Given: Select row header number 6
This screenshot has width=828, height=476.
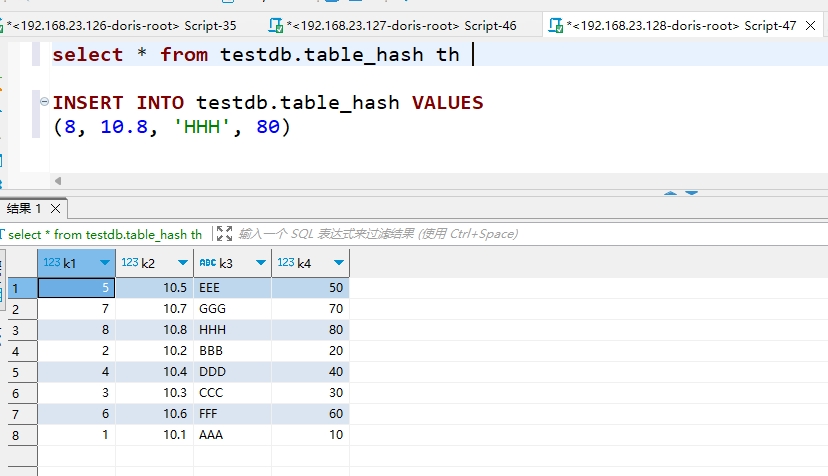Looking at the screenshot, I should (x=22, y=393).
